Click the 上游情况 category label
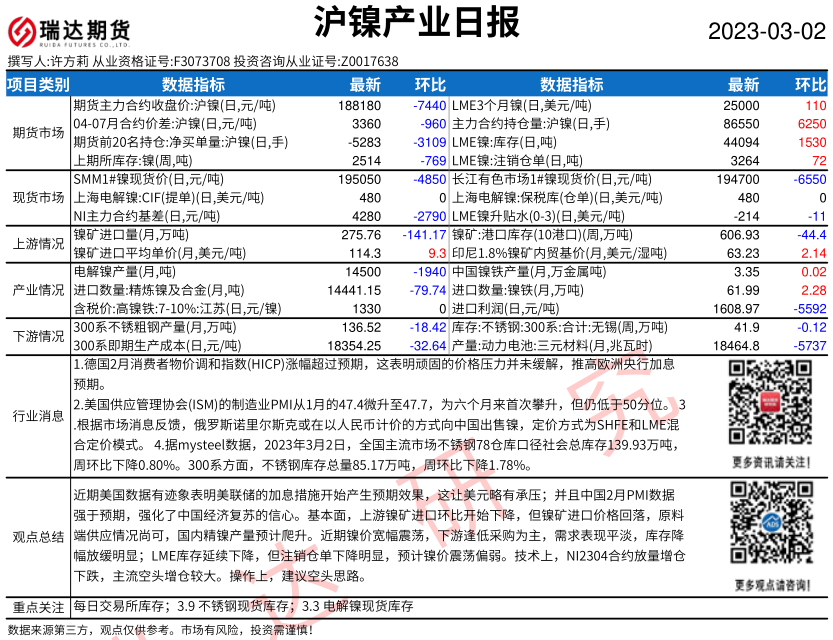This screenshot has width=833, height=640. point(38,243)
